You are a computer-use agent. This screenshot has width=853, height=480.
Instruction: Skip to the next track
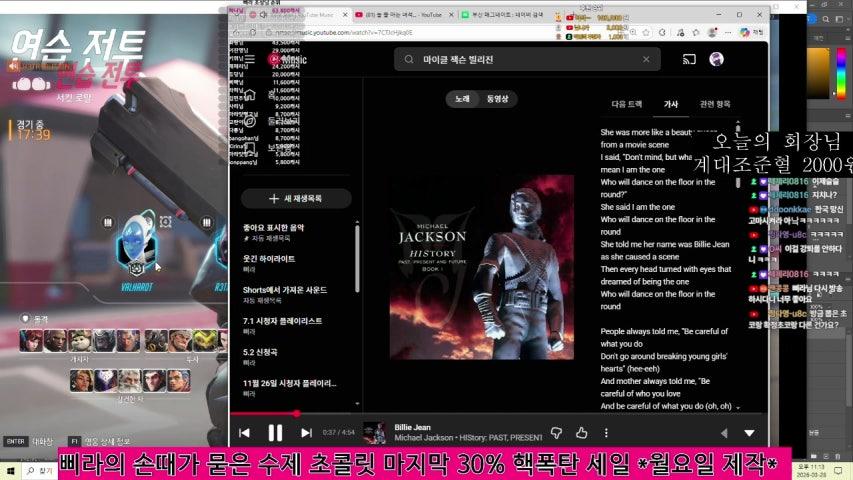(306, 433)
